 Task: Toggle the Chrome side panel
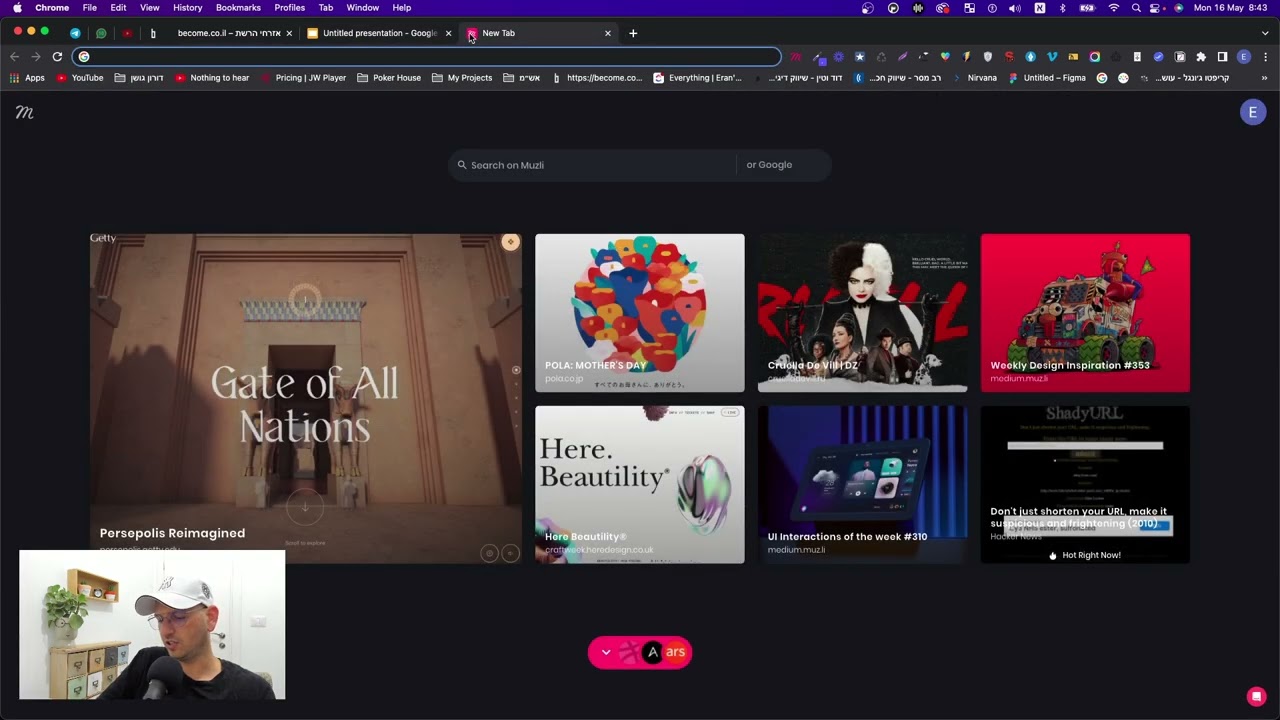click(1222, 57)
